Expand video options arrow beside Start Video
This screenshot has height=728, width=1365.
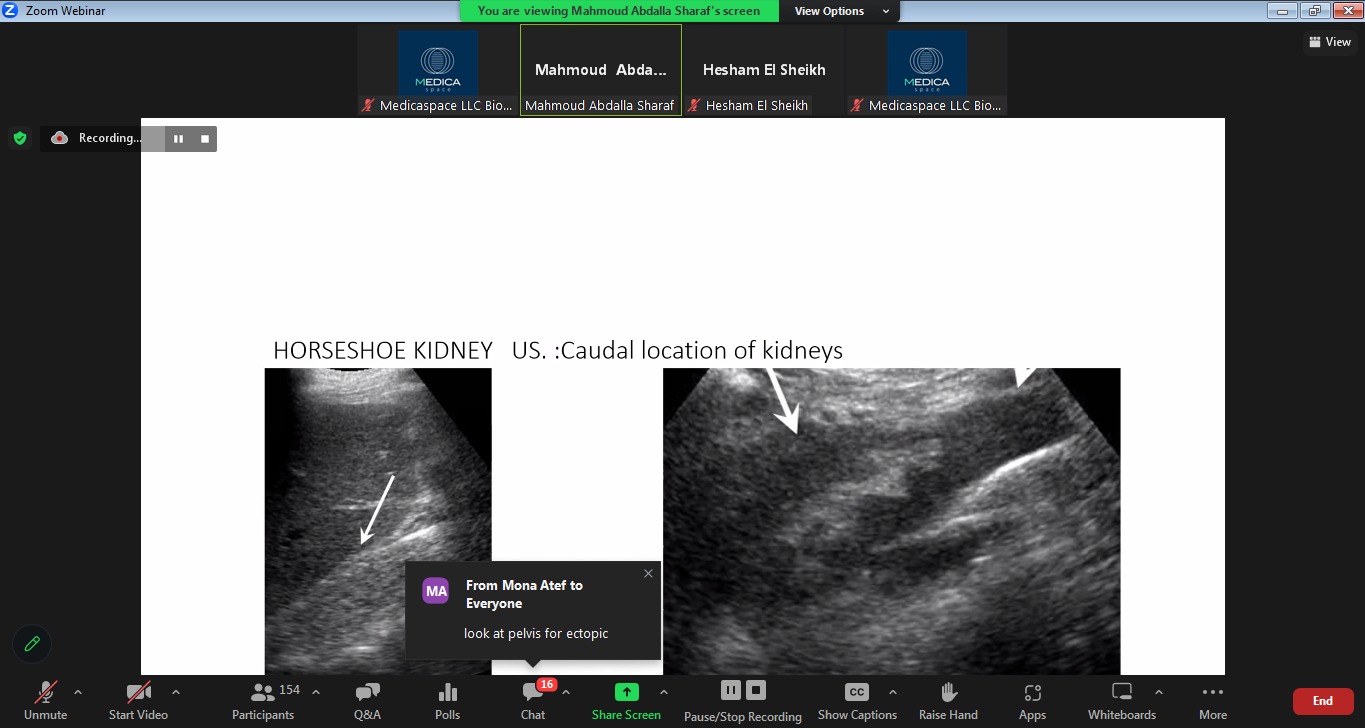click(176, 692)
